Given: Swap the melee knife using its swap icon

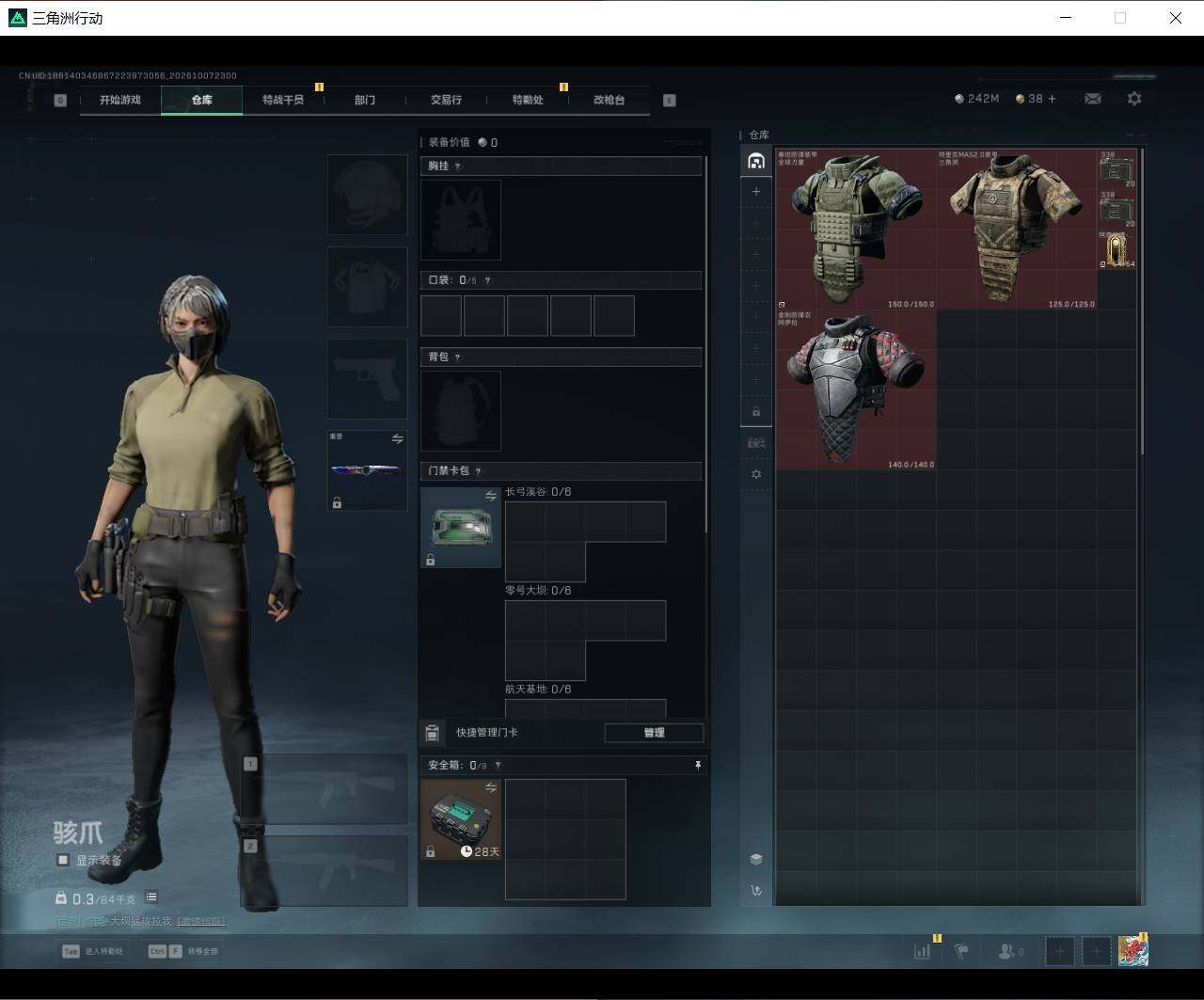Looking at the screenshot, I should click(x=398, y=439).
